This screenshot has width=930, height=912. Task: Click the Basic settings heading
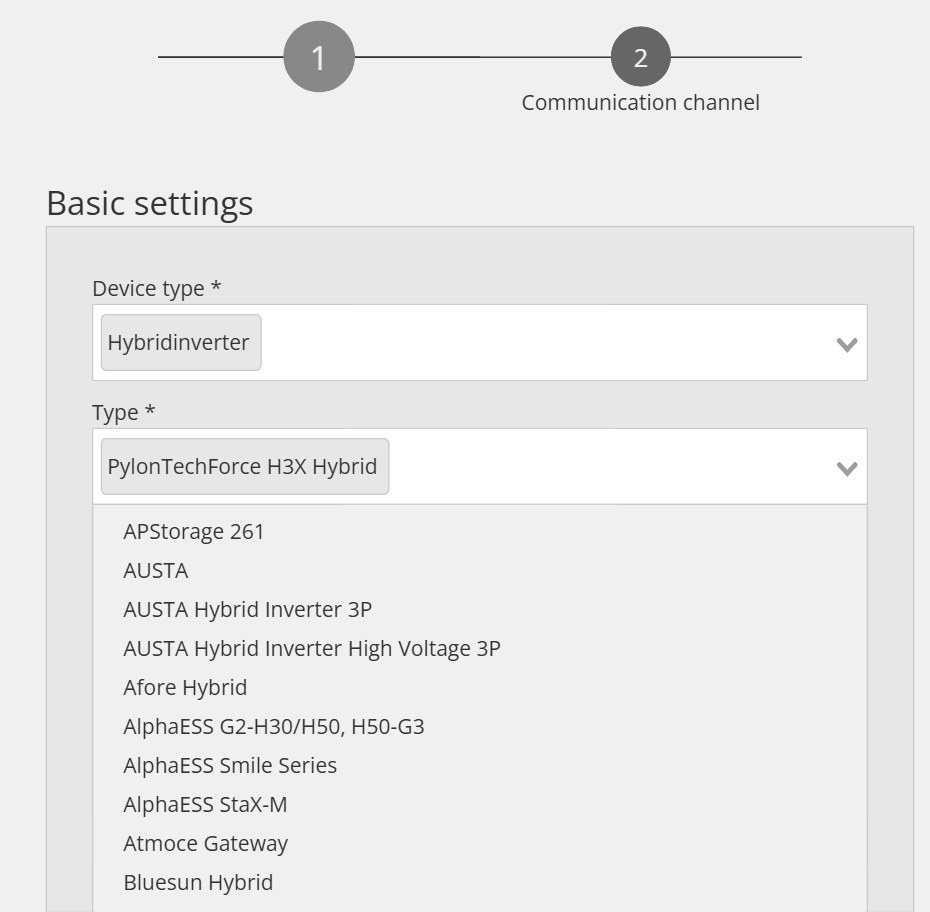150,203
